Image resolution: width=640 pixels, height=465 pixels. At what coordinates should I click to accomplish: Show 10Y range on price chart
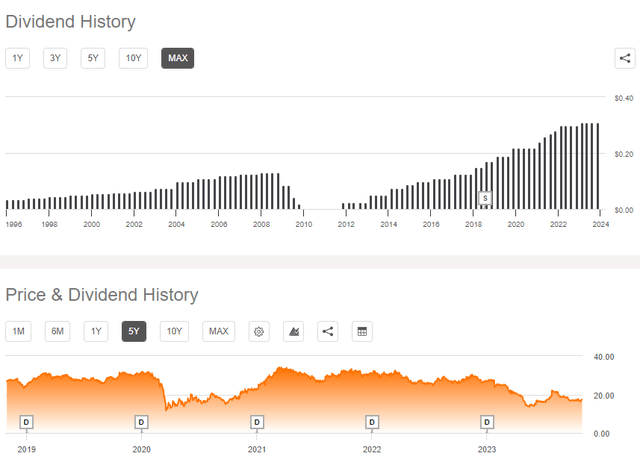coord(174,331)
